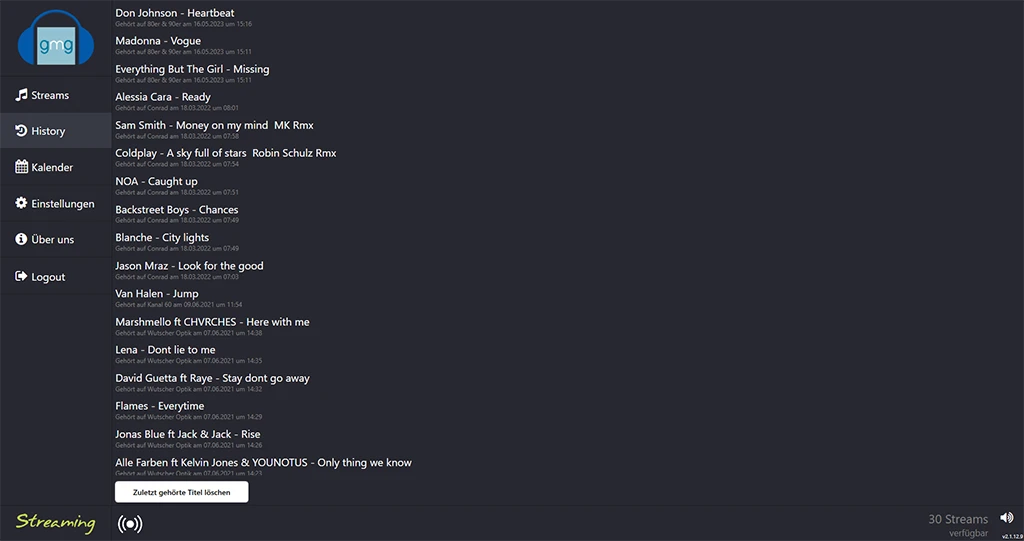Click the gmg headphones logo

point(55,39)
